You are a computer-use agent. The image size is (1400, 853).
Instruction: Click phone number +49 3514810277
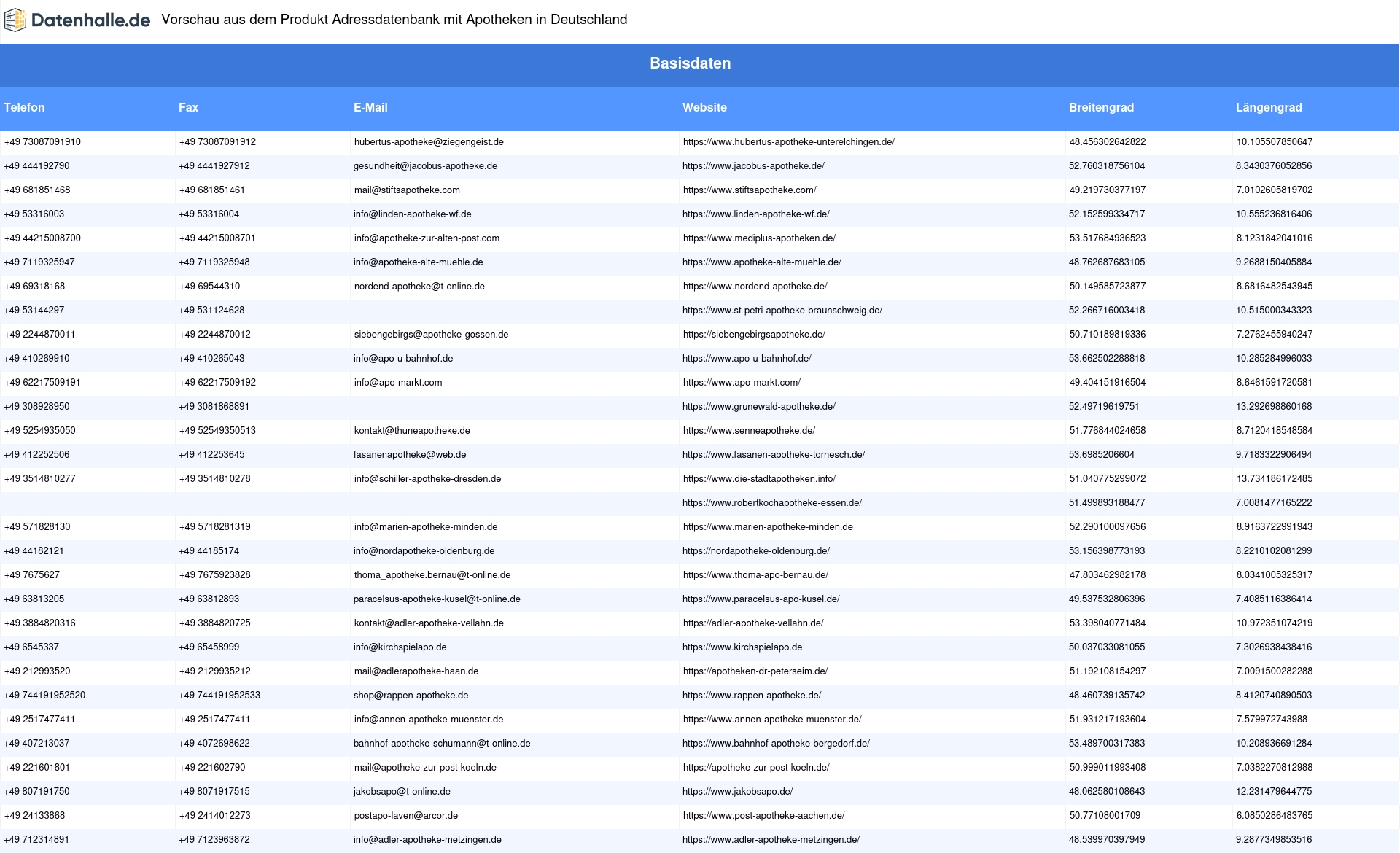tap(39, 479)
